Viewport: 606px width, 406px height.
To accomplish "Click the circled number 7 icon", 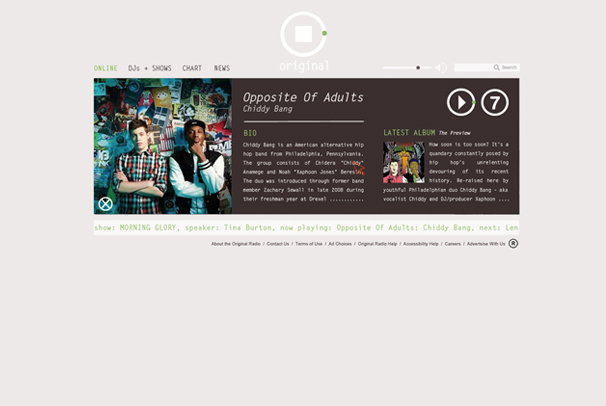I will tap(495, 102).
